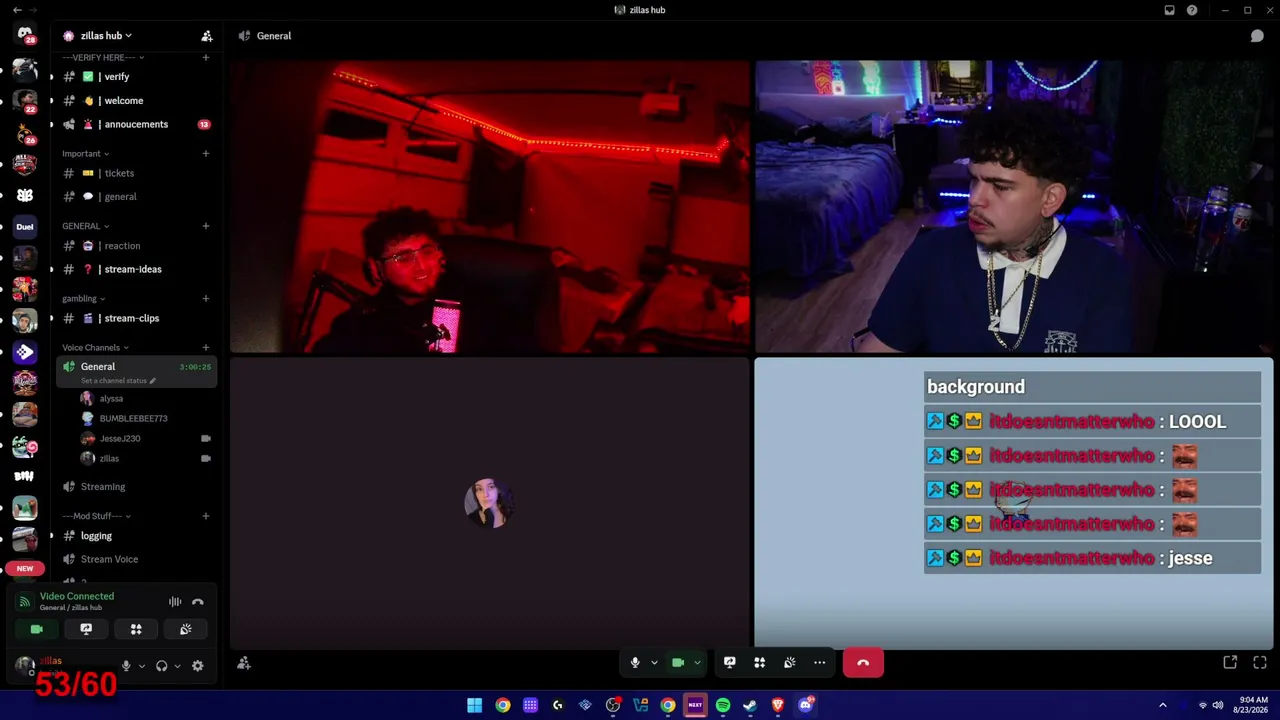Image resolution: width=1280 pixels, height=720 pixels.
Task: Toggle the camera in the bottom call bar
Action: pyautogui.click(x=678, y=662)
